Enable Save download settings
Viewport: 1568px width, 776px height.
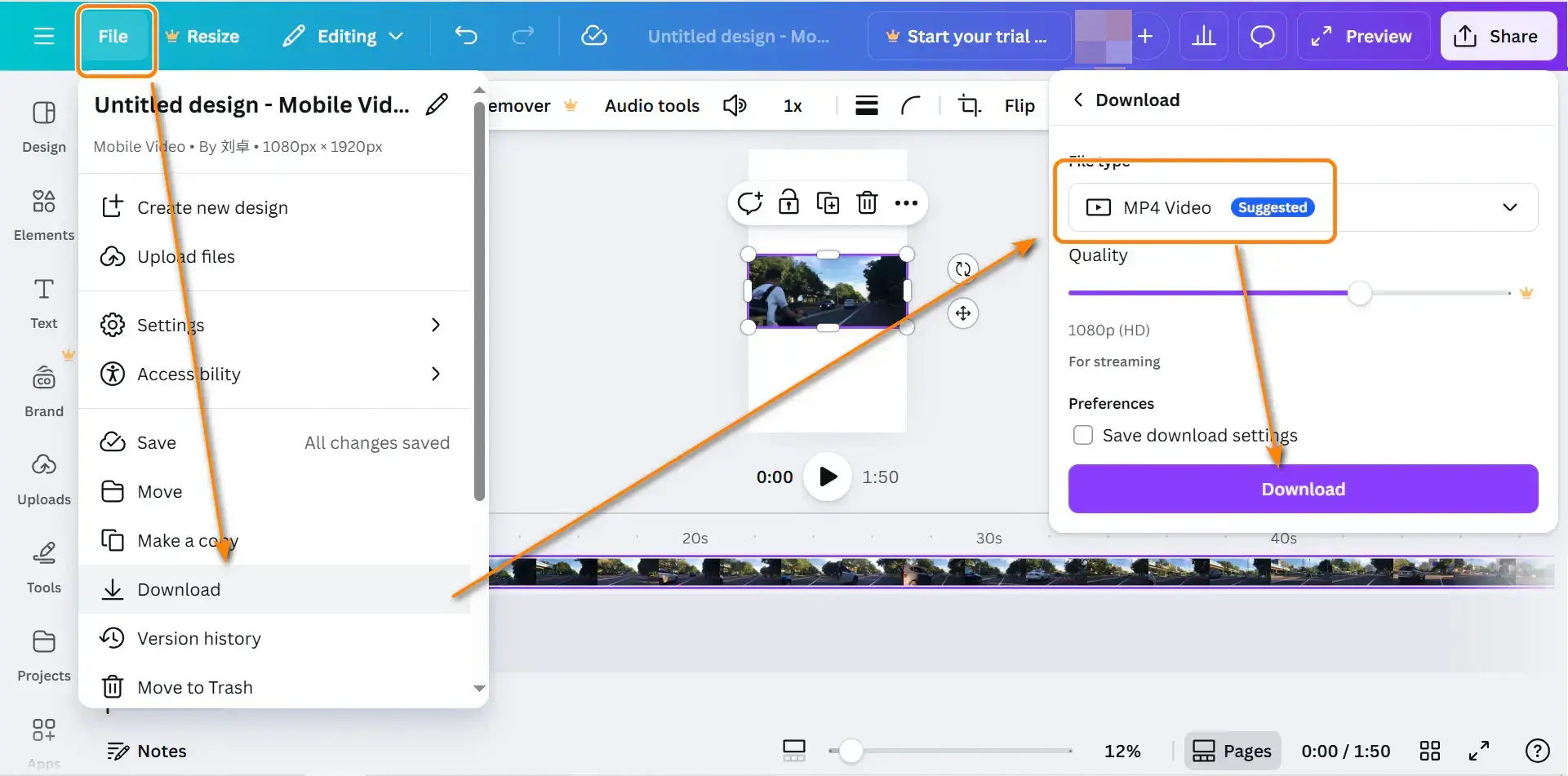coord(1082,435)
